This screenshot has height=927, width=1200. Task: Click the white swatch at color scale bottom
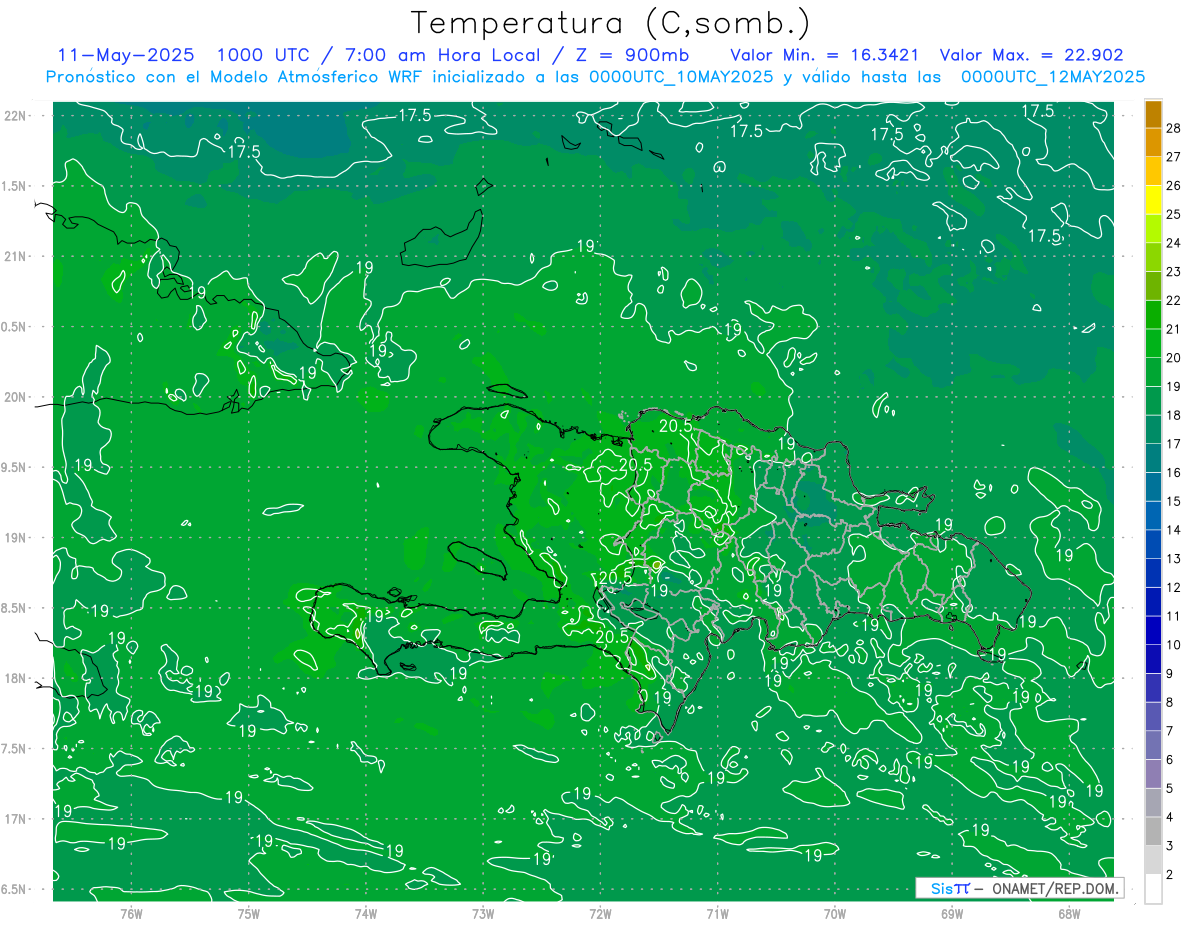point(1153,889)
